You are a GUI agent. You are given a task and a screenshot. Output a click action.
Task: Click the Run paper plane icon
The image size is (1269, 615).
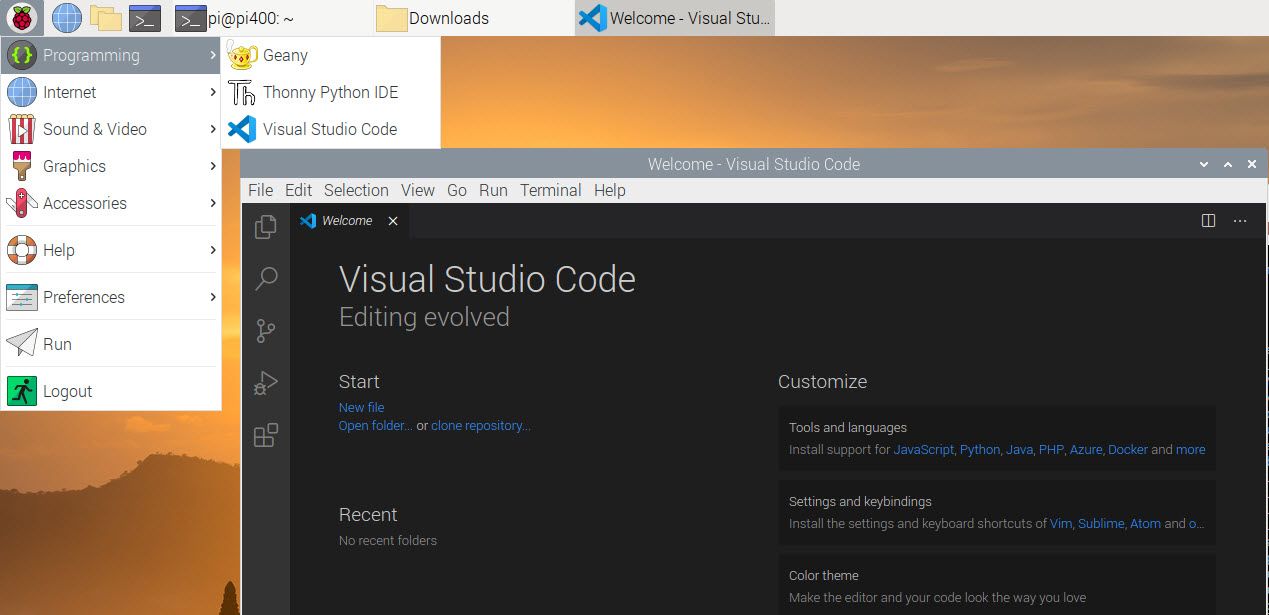22,344
